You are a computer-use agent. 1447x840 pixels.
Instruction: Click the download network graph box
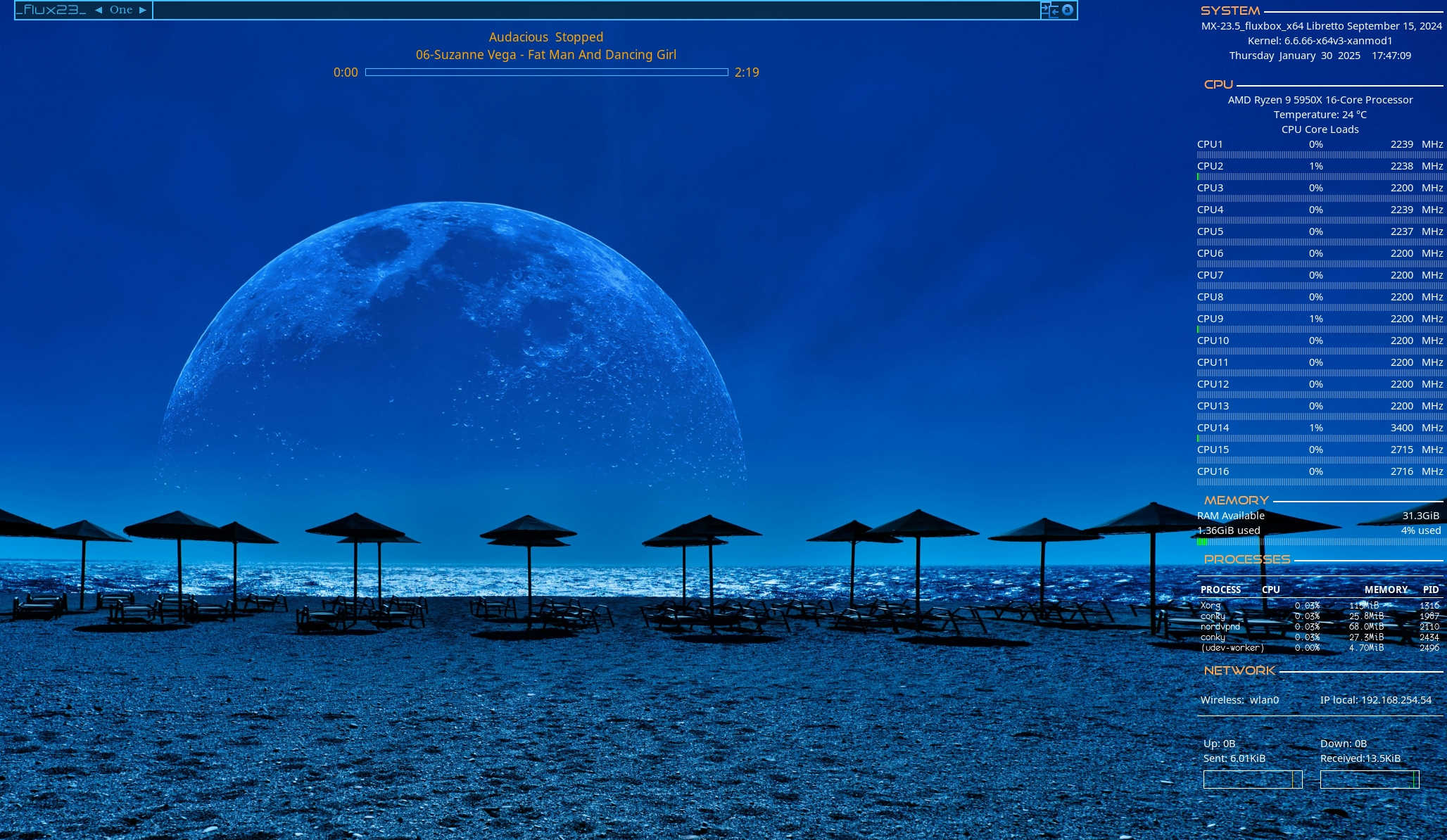[1370, 779]
